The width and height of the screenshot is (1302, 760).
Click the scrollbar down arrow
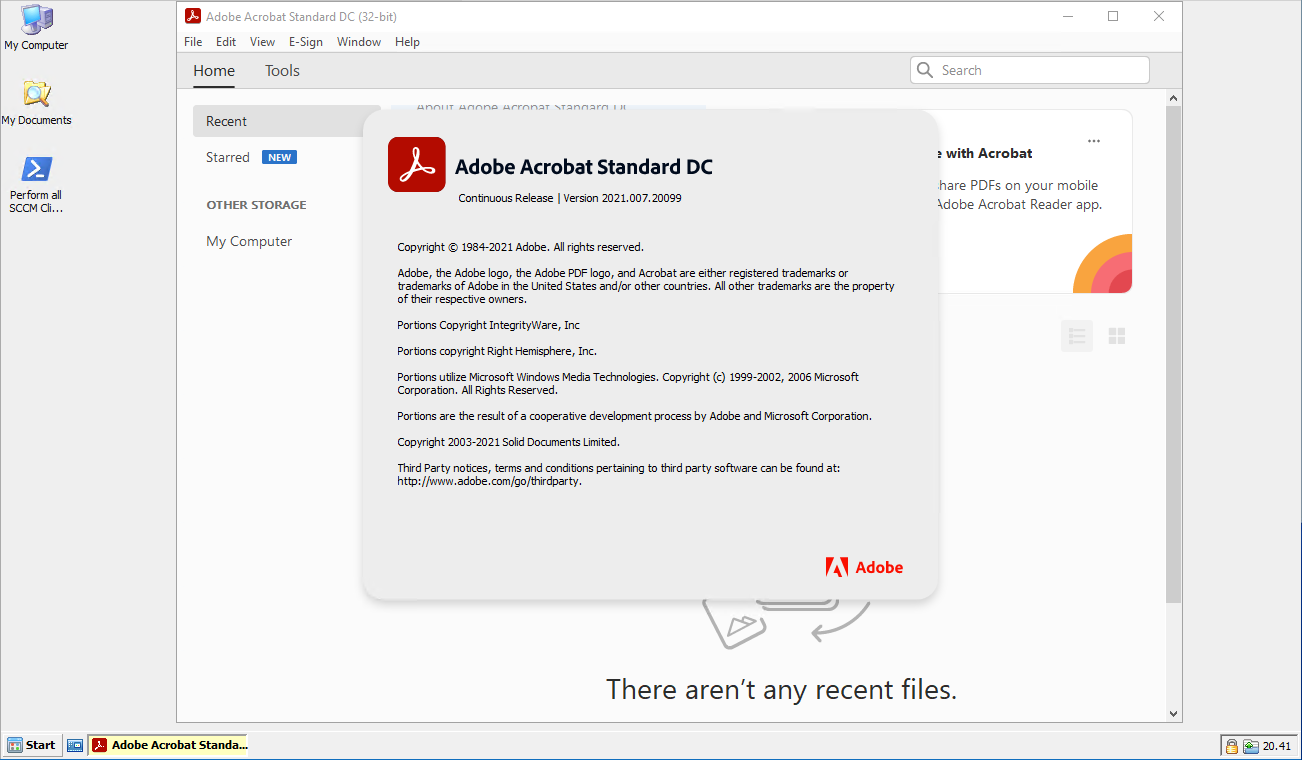coord(1174,714)
